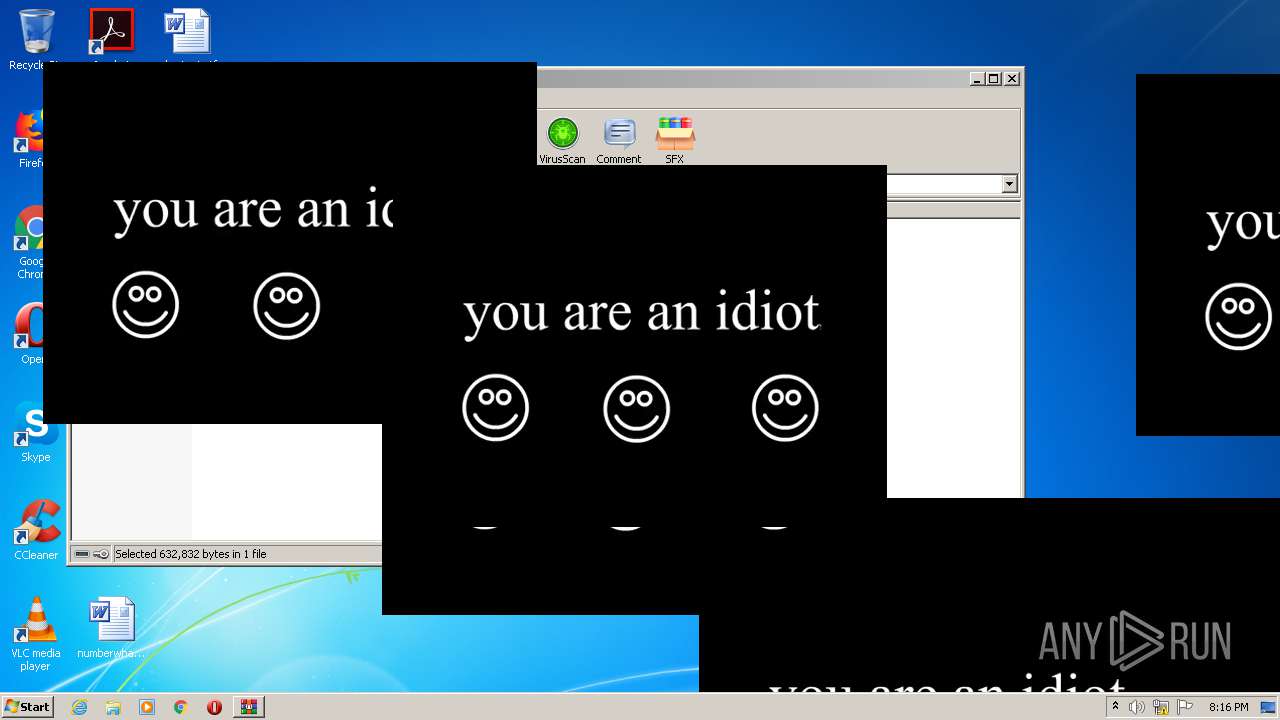Launch Internet Explorer from the taskbar
The image size is (1280, 720).
[79, 707]
